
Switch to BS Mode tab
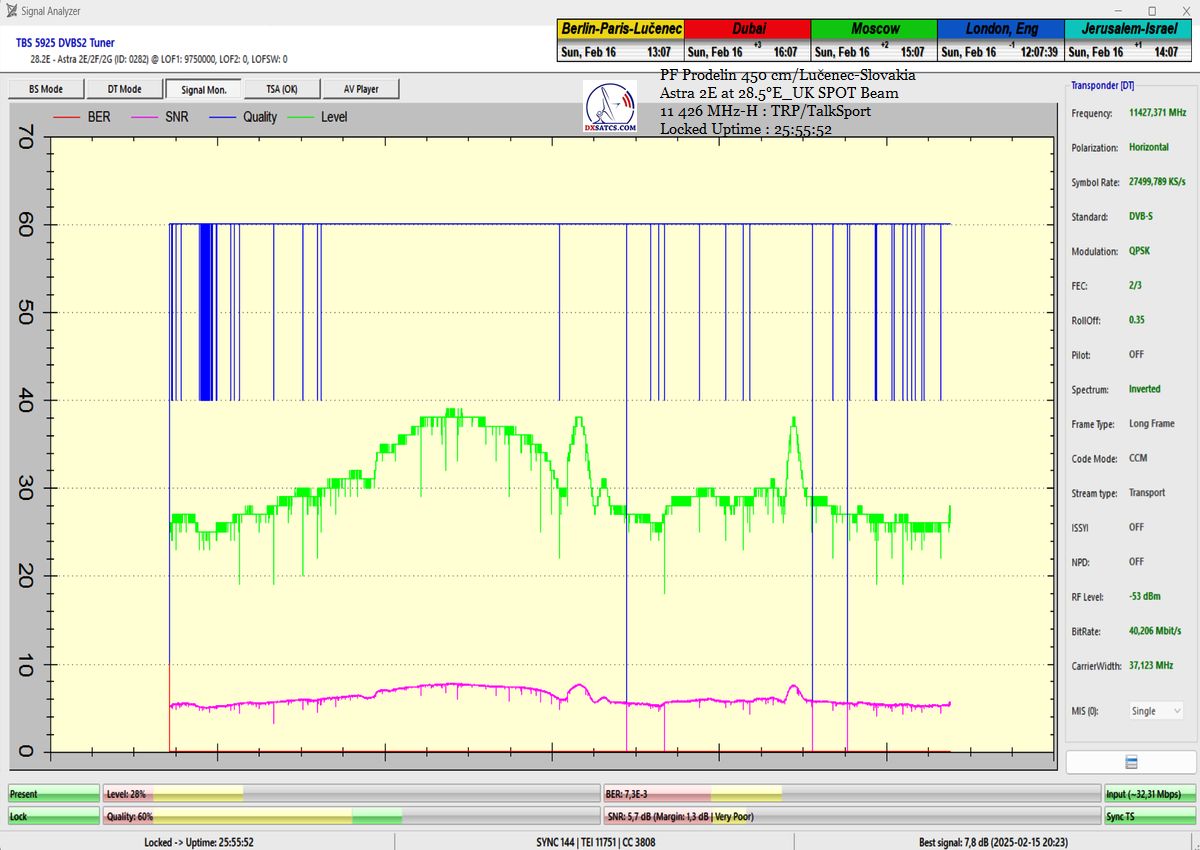(x=44, y=89)
